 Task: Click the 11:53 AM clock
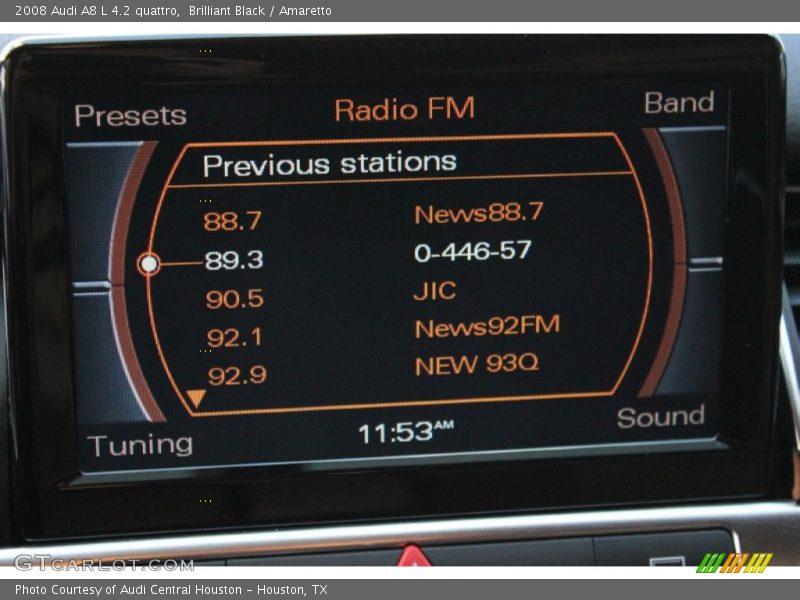tap(406, 432)
